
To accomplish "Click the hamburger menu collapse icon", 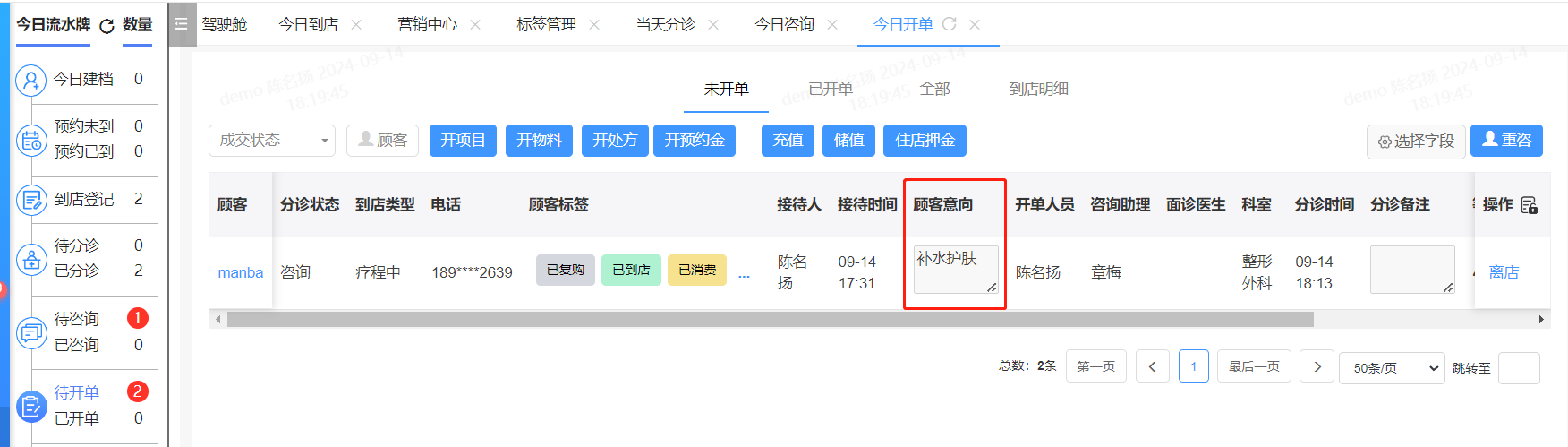I will pos(181,24).
